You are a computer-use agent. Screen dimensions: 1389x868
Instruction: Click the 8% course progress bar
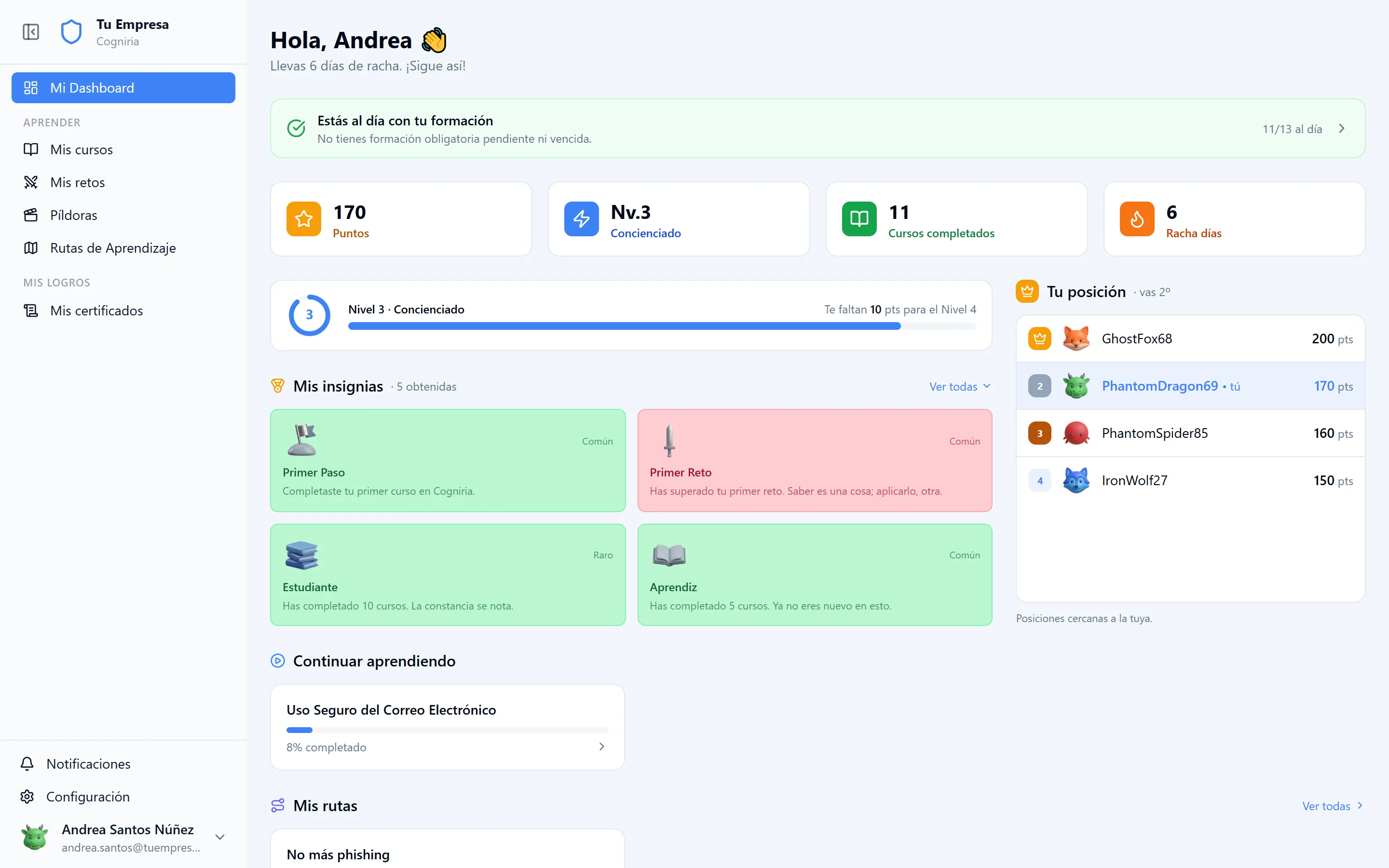(x=447, y=730)
